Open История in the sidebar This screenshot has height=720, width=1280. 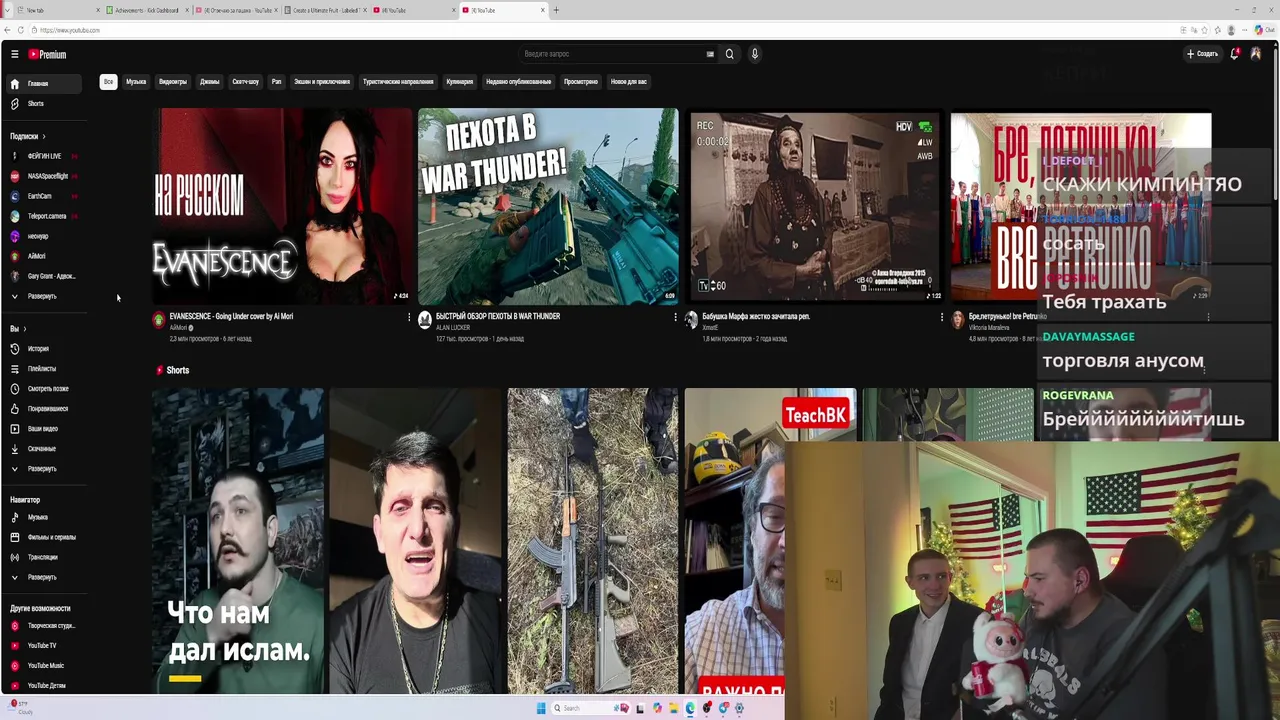44,349
